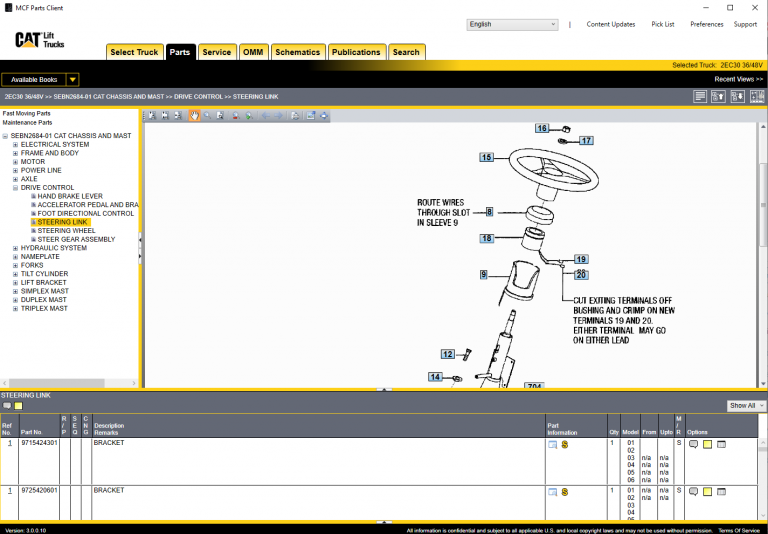Click the comment bubble under STEERING LINK header

[x=7, y=406]
